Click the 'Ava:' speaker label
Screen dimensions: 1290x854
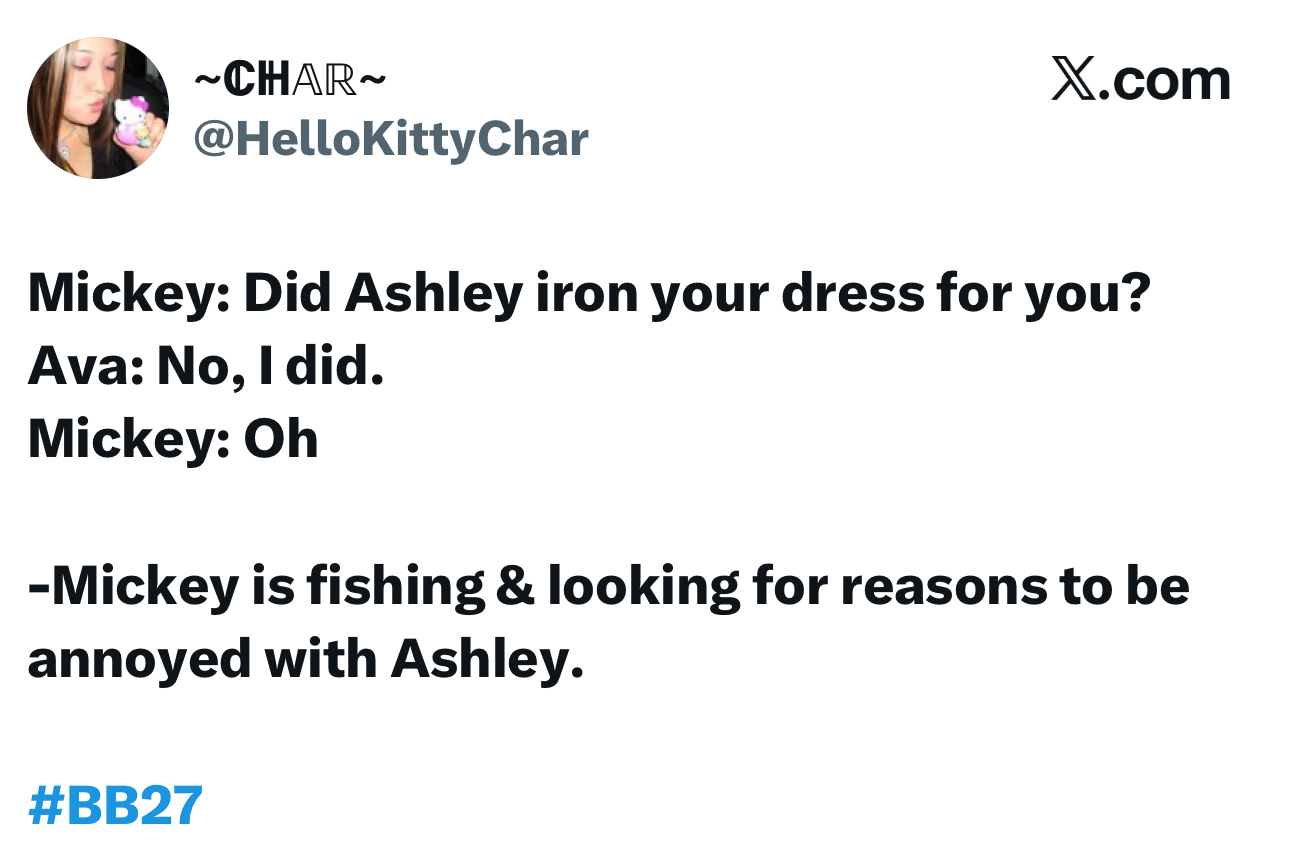tap(86, 367)
